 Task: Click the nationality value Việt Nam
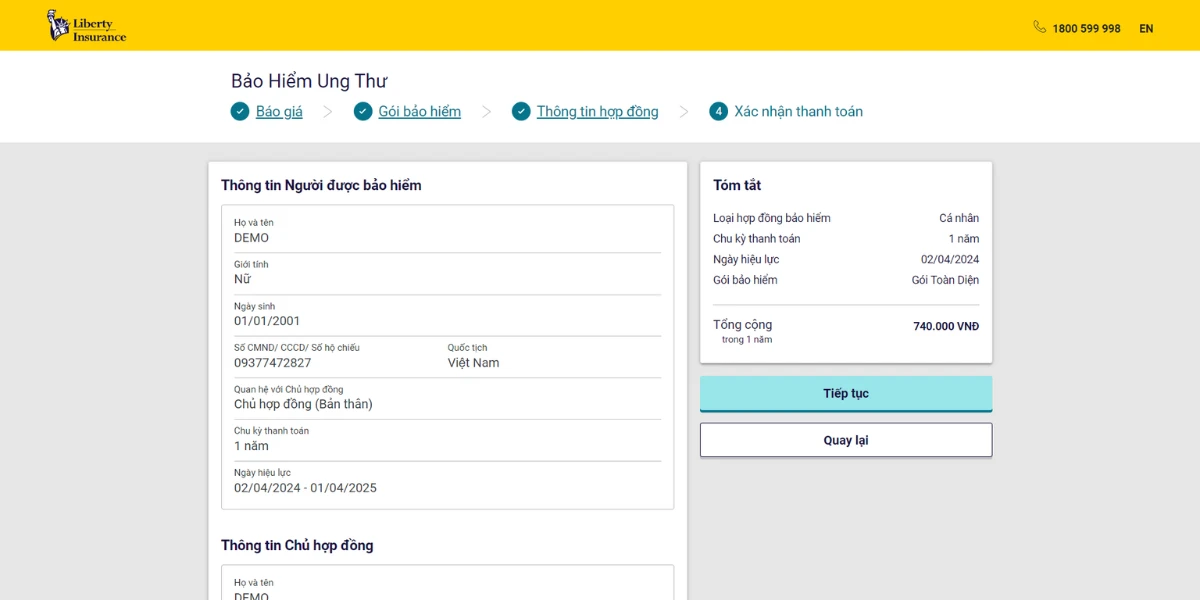click(x=474, y=363)
